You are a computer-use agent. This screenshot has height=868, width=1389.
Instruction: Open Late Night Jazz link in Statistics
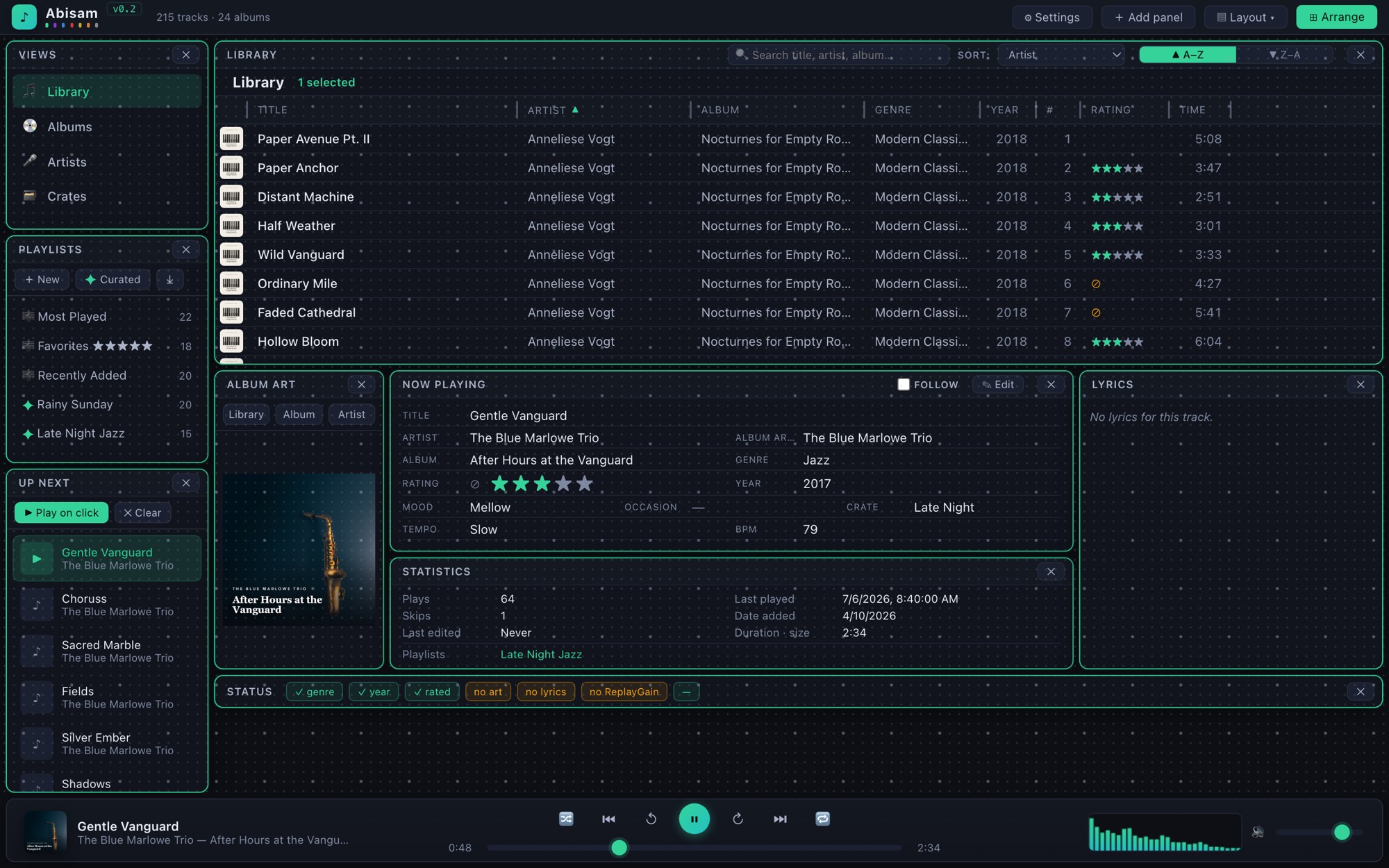click(x=541, y=654)
